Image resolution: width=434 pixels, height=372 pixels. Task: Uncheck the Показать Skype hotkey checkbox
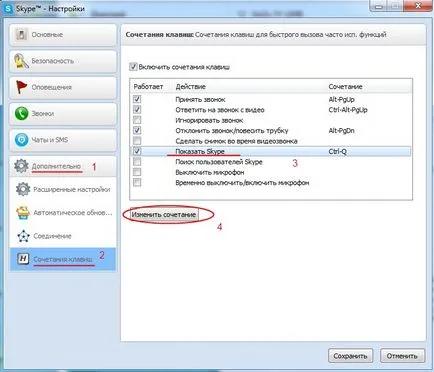(137, 151)
